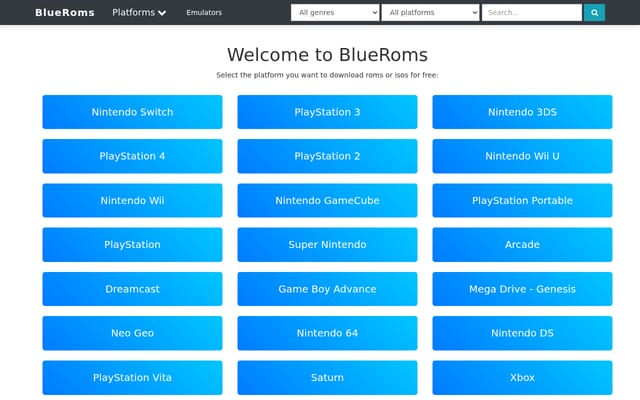
Task: Select the Saturn platform
Action: [327, 378]
